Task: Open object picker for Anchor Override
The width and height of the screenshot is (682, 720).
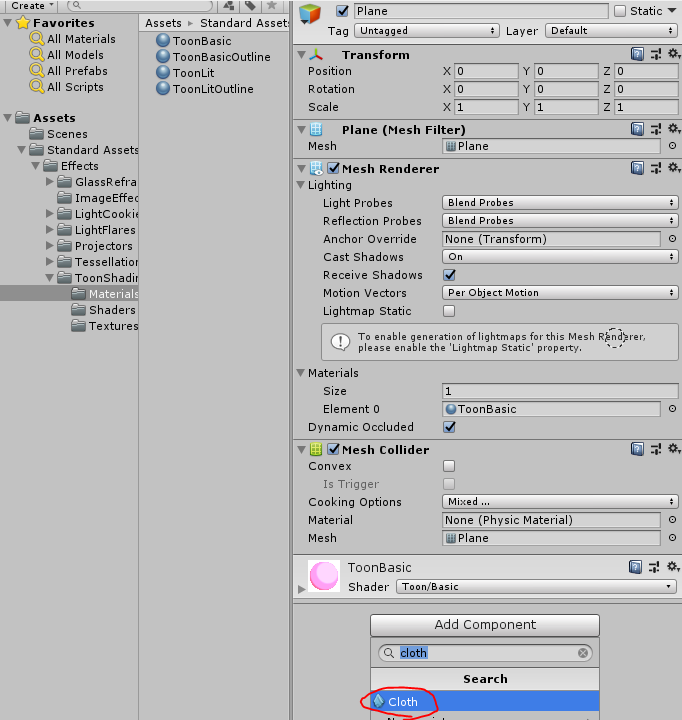Action: click(672, 239)
